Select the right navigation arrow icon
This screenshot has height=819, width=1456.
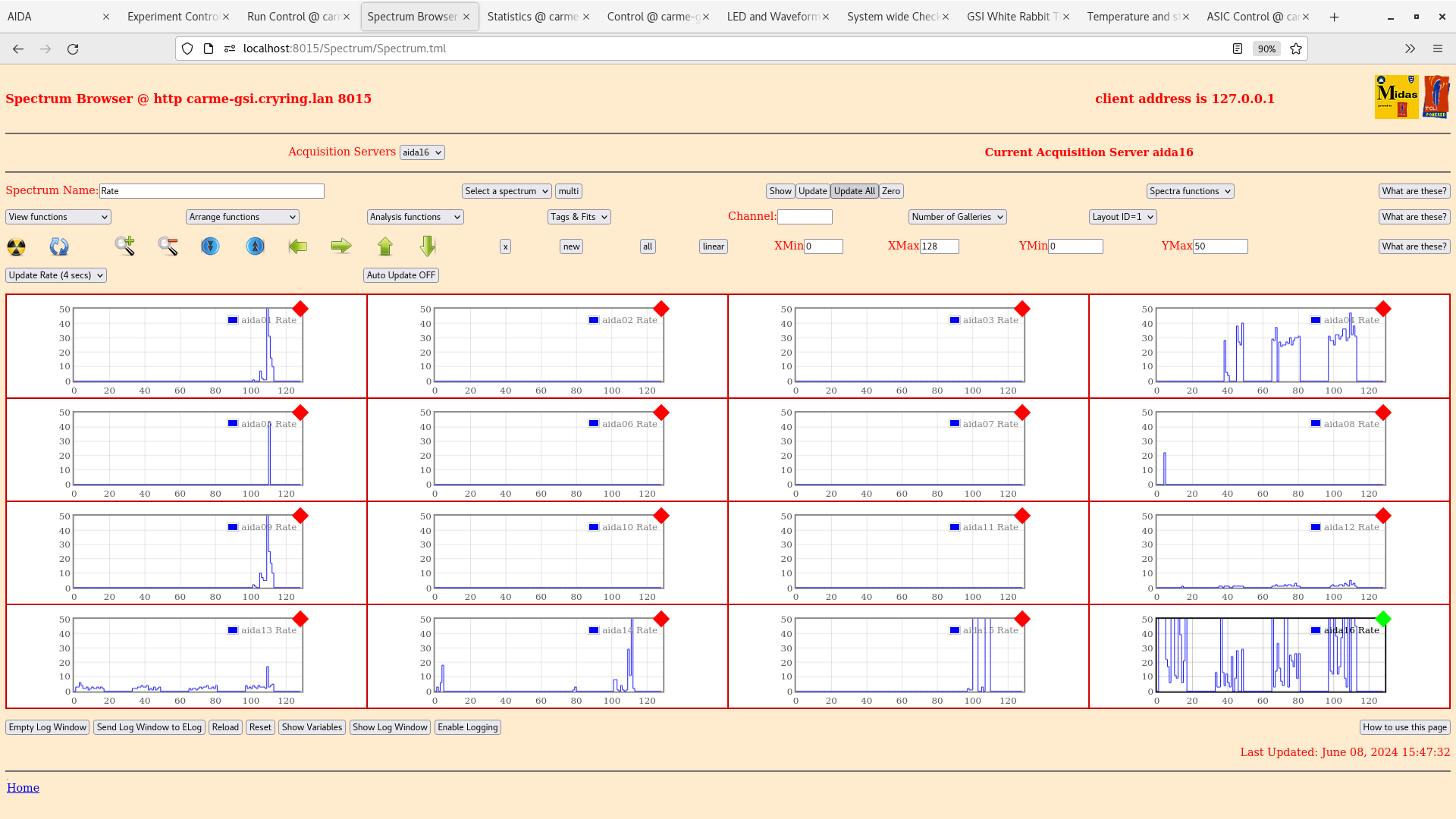(341, 246)
